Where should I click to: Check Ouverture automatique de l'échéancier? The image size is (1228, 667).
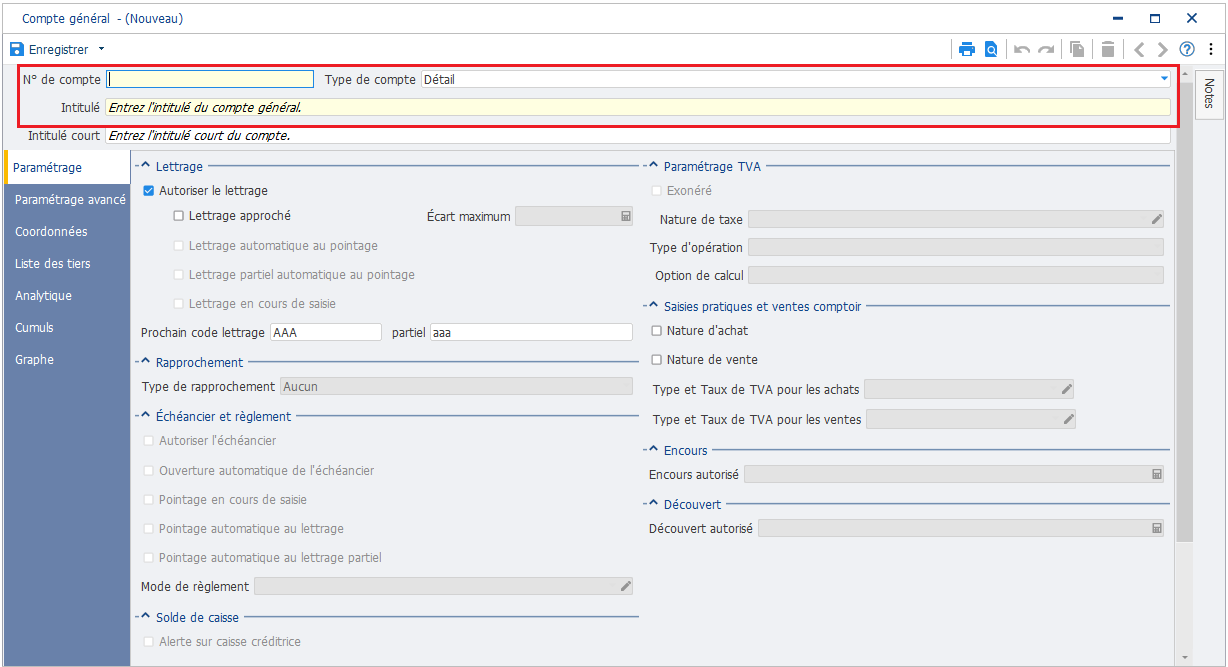tap(149, 470)
